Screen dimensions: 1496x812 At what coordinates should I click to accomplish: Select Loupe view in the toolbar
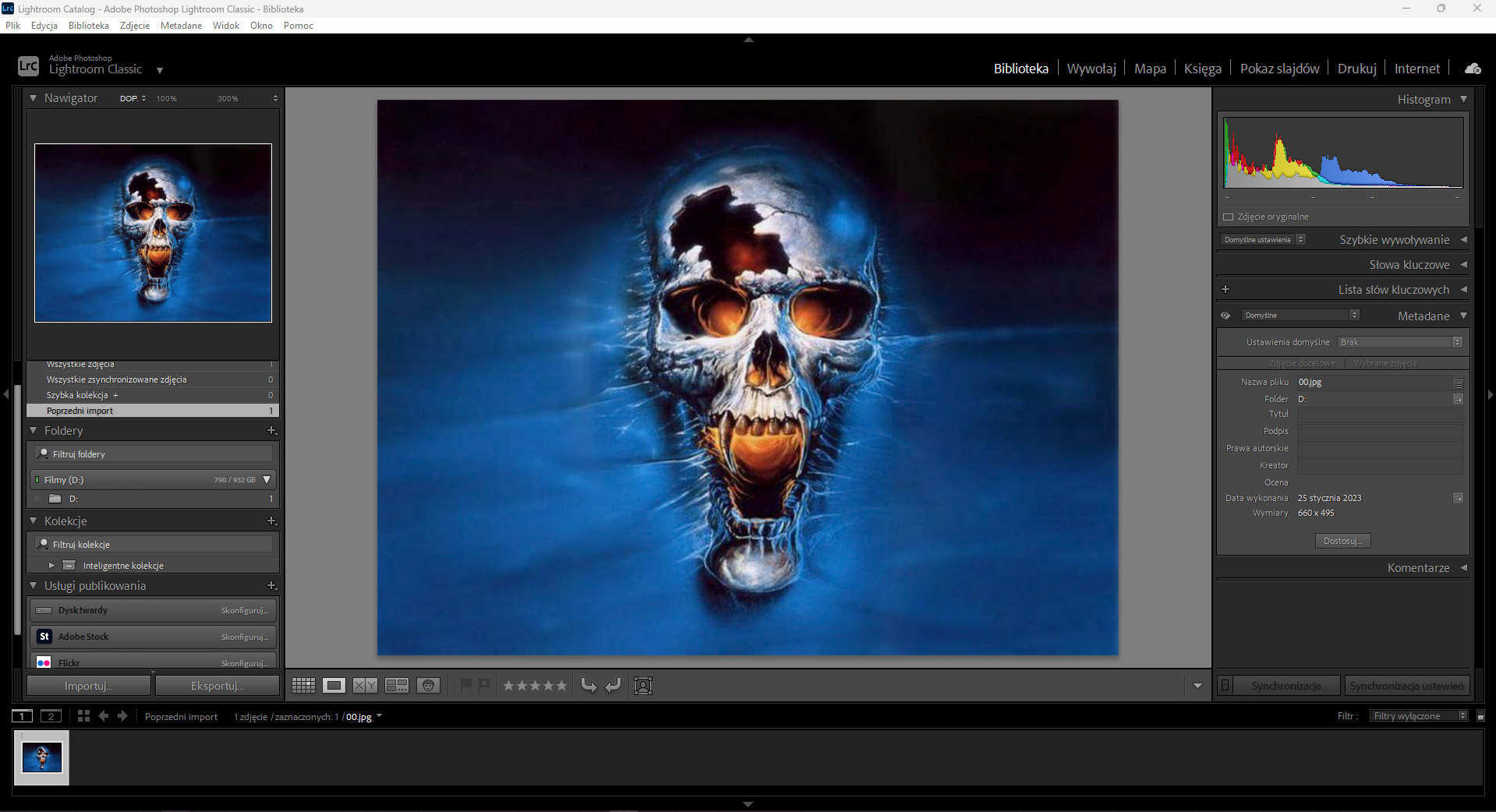click(x=334, y=686)
